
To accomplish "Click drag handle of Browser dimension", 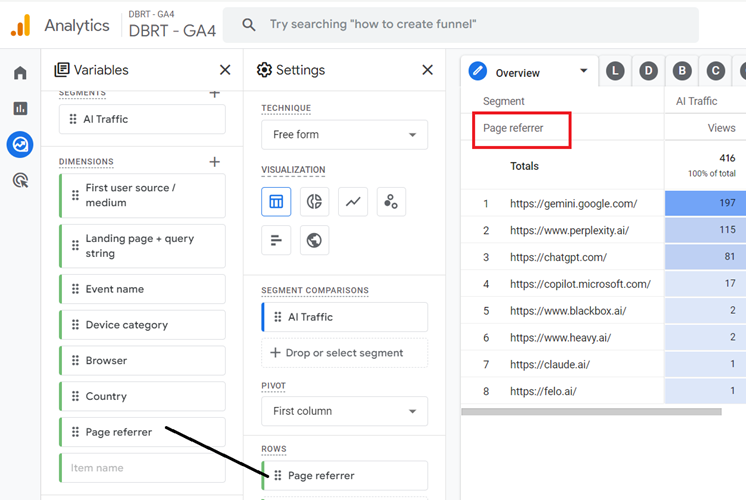I will pyautogui.click(x=75, y=361).
